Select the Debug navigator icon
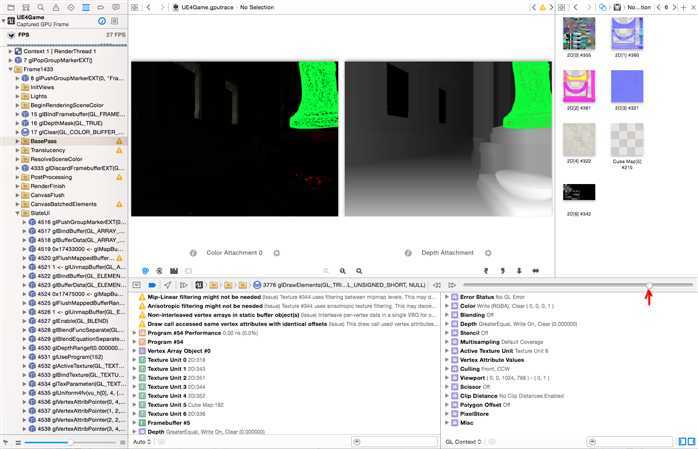 tap(86, 7)
